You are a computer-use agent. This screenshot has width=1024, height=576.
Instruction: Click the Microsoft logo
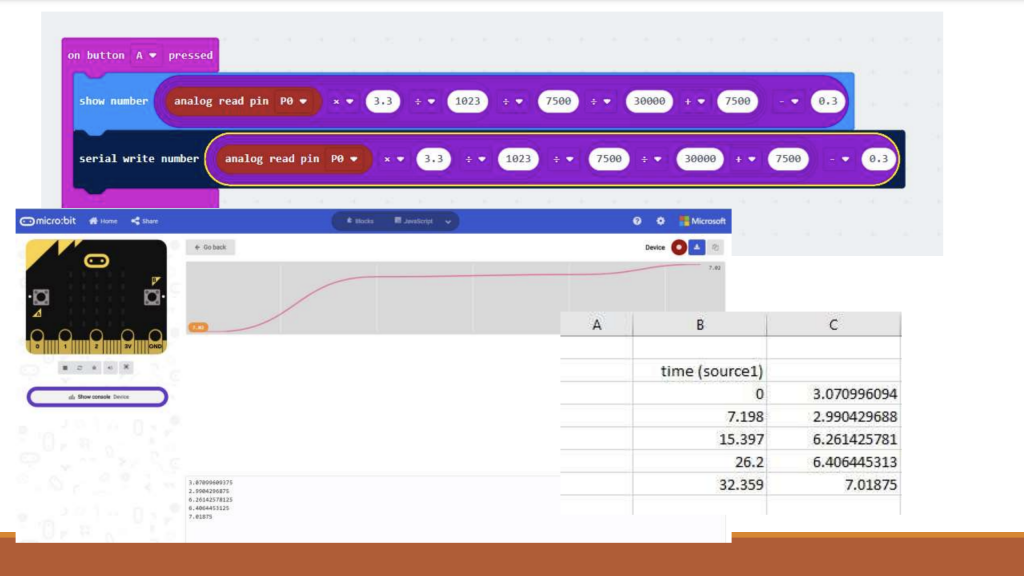[x=702, y=221]
